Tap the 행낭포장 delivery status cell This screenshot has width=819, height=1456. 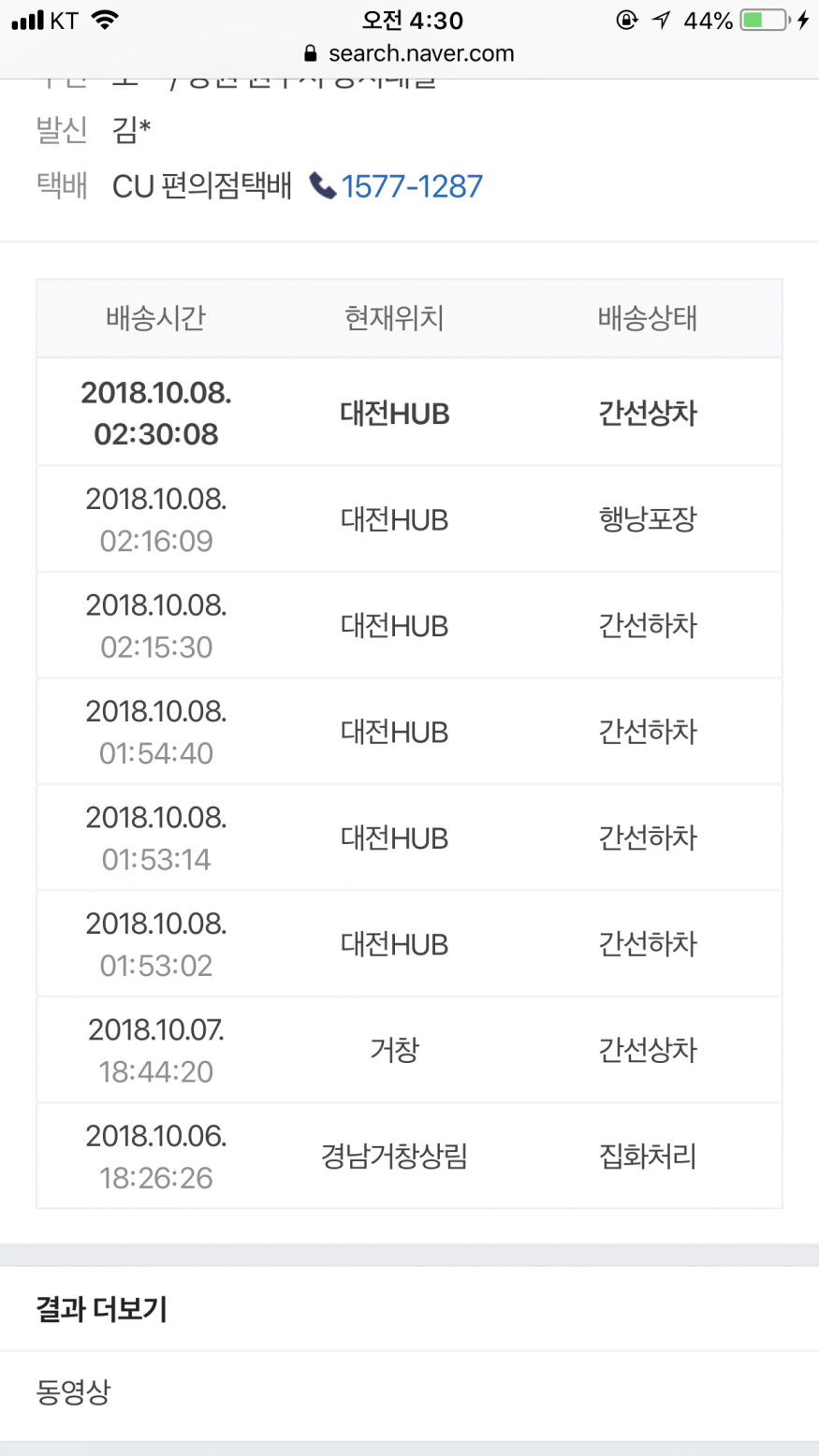tap(648, 519)
